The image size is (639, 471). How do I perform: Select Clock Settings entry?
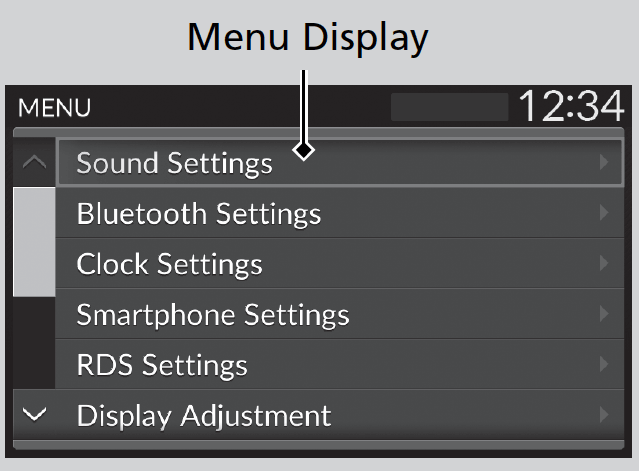tap(170, 264)
